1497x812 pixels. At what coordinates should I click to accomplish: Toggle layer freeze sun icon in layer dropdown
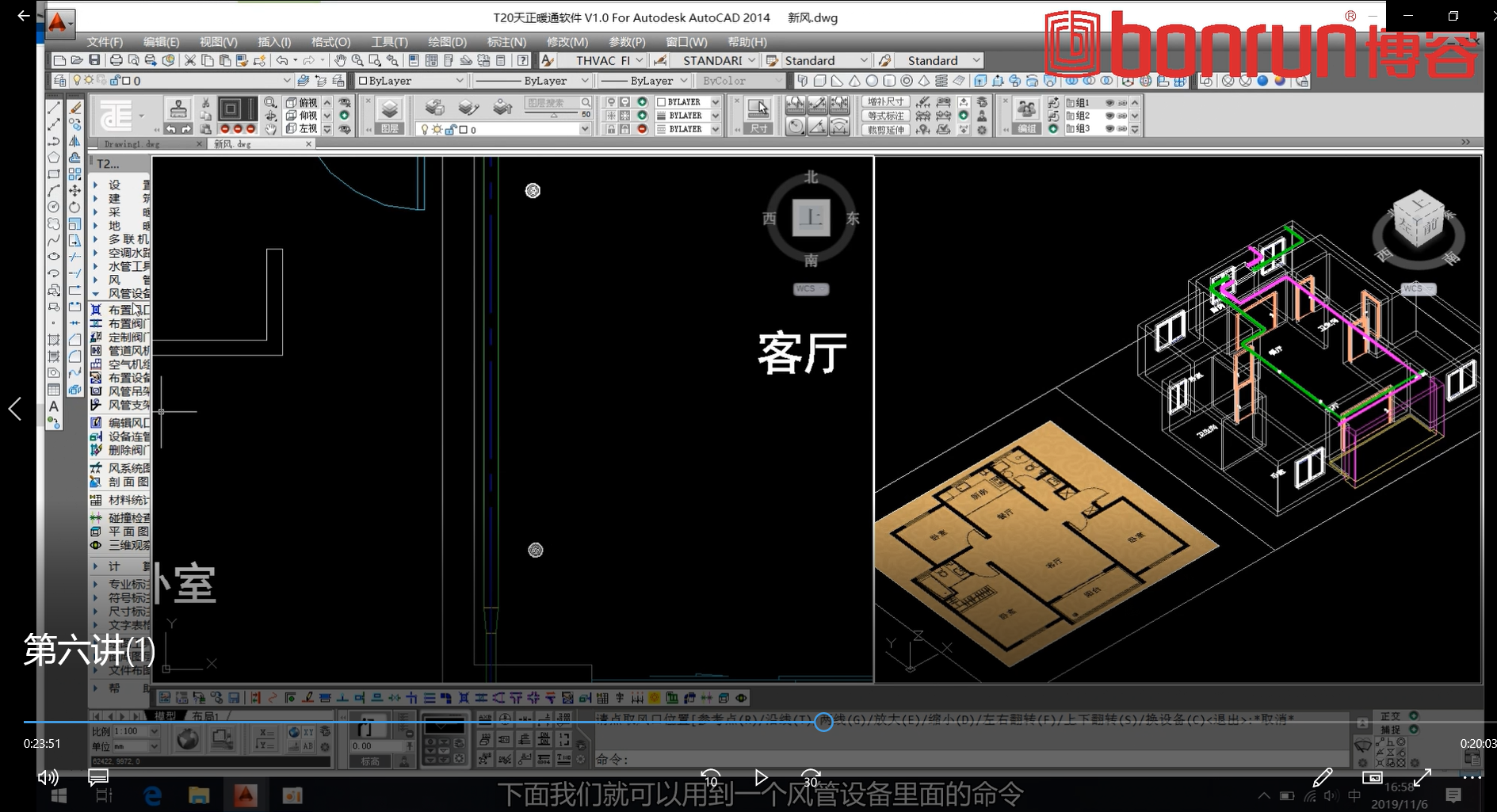coord(89,81)
